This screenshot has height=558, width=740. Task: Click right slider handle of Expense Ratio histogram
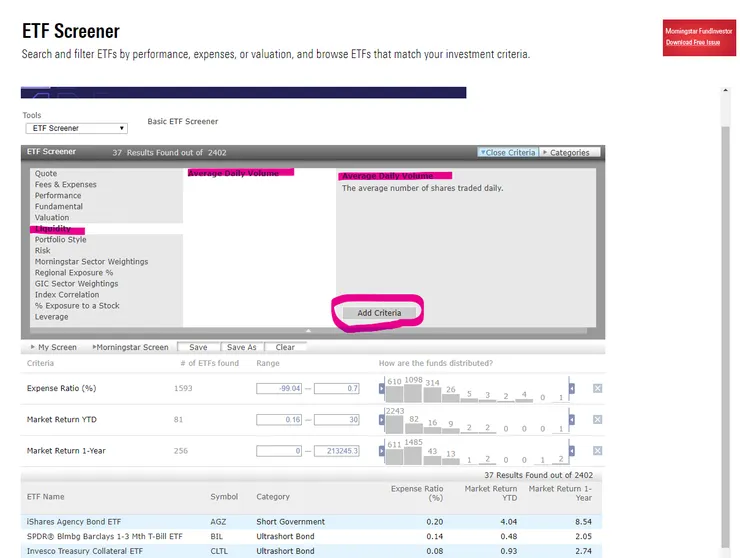coord(572,389)
